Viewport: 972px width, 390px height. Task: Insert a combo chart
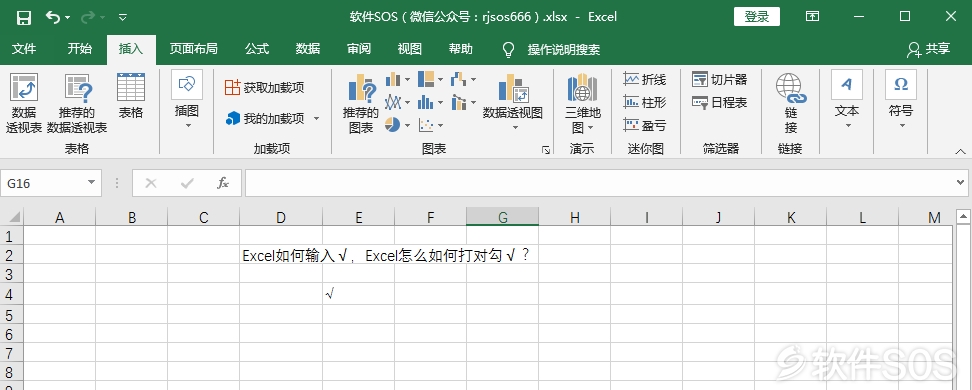(x=463, y=102)
